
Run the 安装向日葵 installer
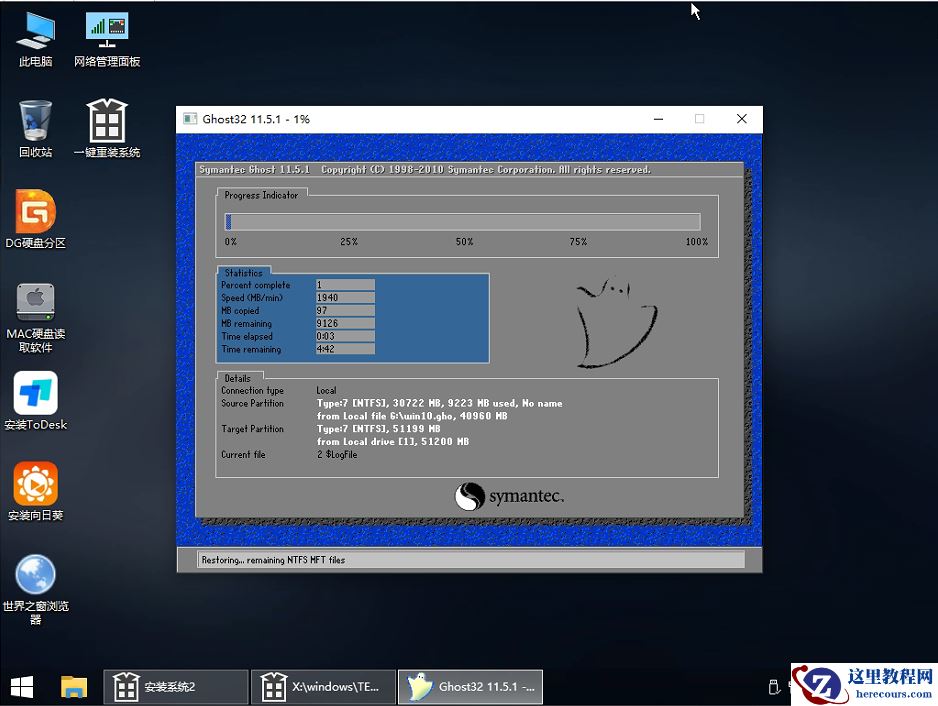tap(34, 485)
